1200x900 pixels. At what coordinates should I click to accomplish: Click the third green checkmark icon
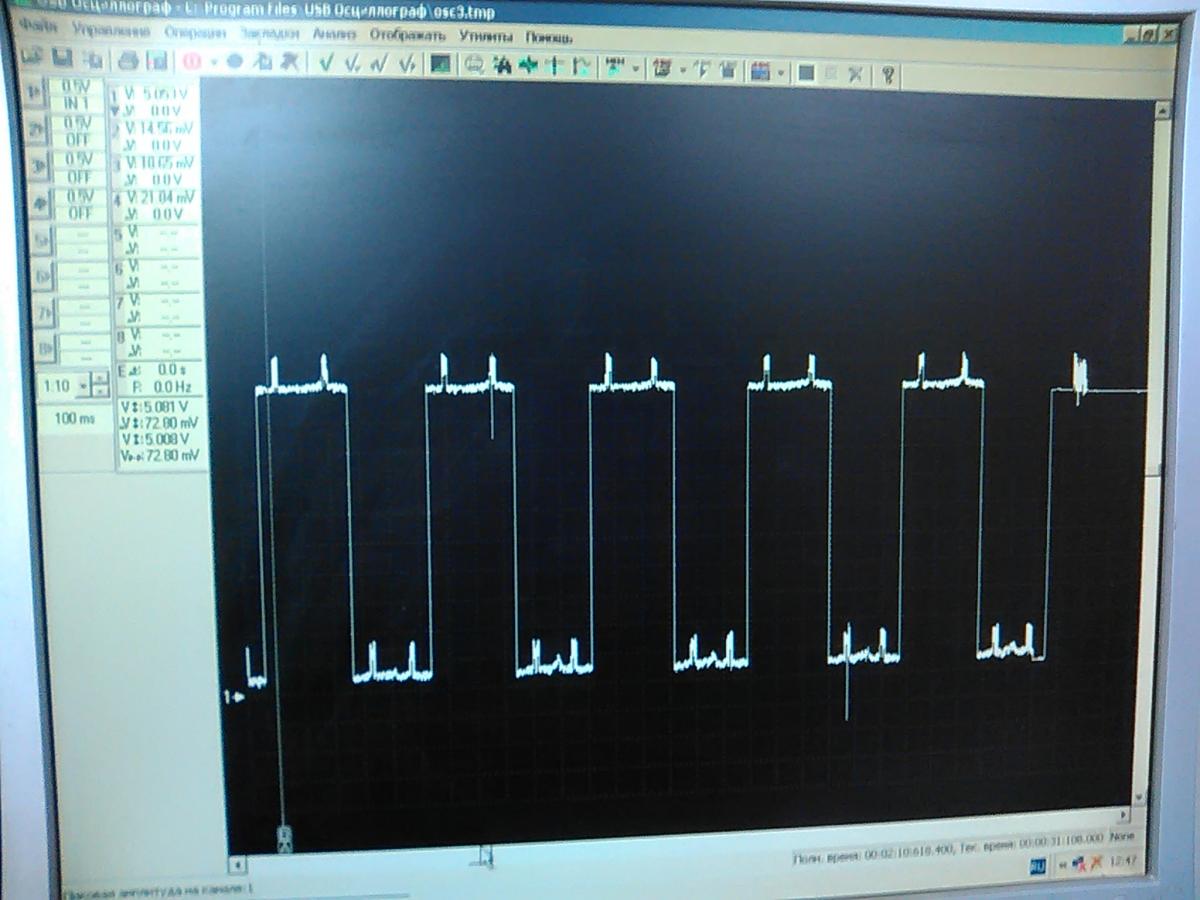tap(380, 64)
